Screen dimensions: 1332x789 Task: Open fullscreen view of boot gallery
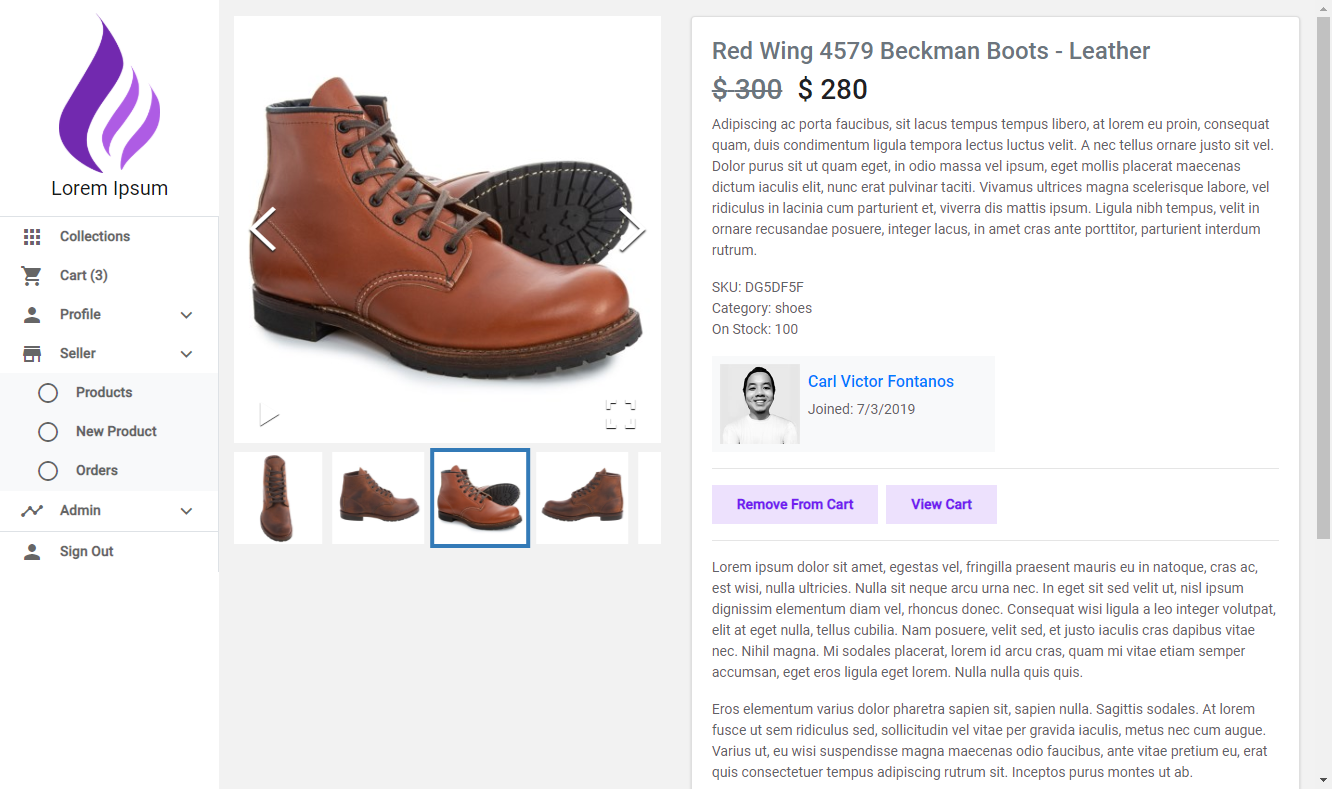click(x=621, y=415)
